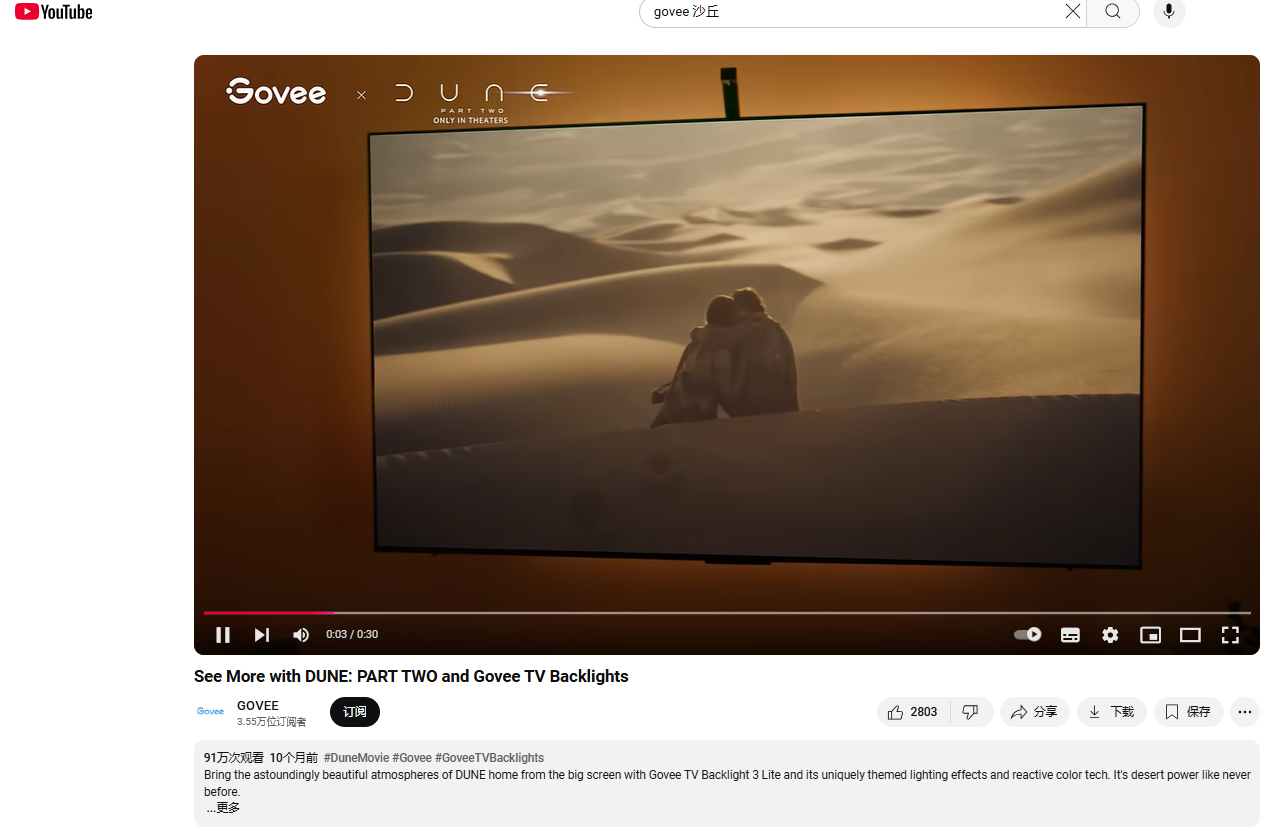Expand description with ...更多
This screenshot has width=1264, height=831.
tap(223, 808)
